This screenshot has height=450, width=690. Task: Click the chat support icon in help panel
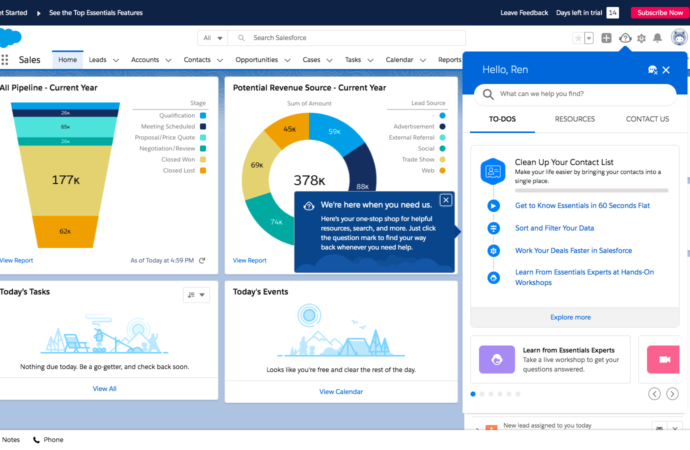point(653,70)
